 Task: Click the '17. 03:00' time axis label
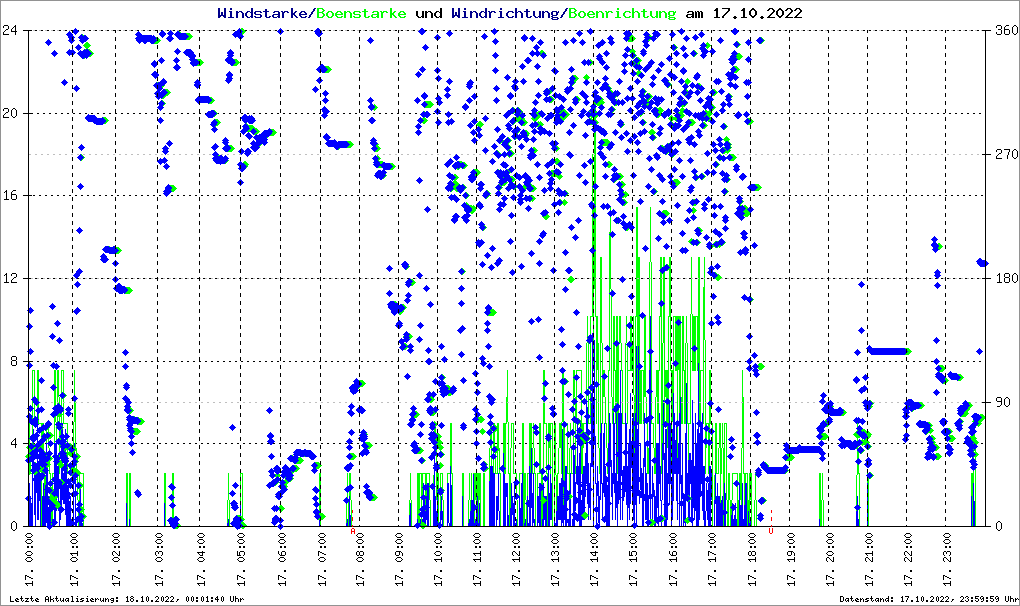point(159,559)
